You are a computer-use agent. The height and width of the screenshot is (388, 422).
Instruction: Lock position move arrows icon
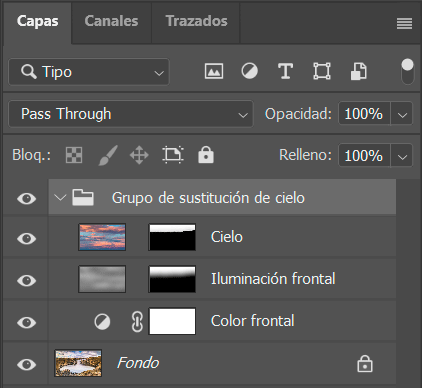pyautogui.click(x=139, y=155)
